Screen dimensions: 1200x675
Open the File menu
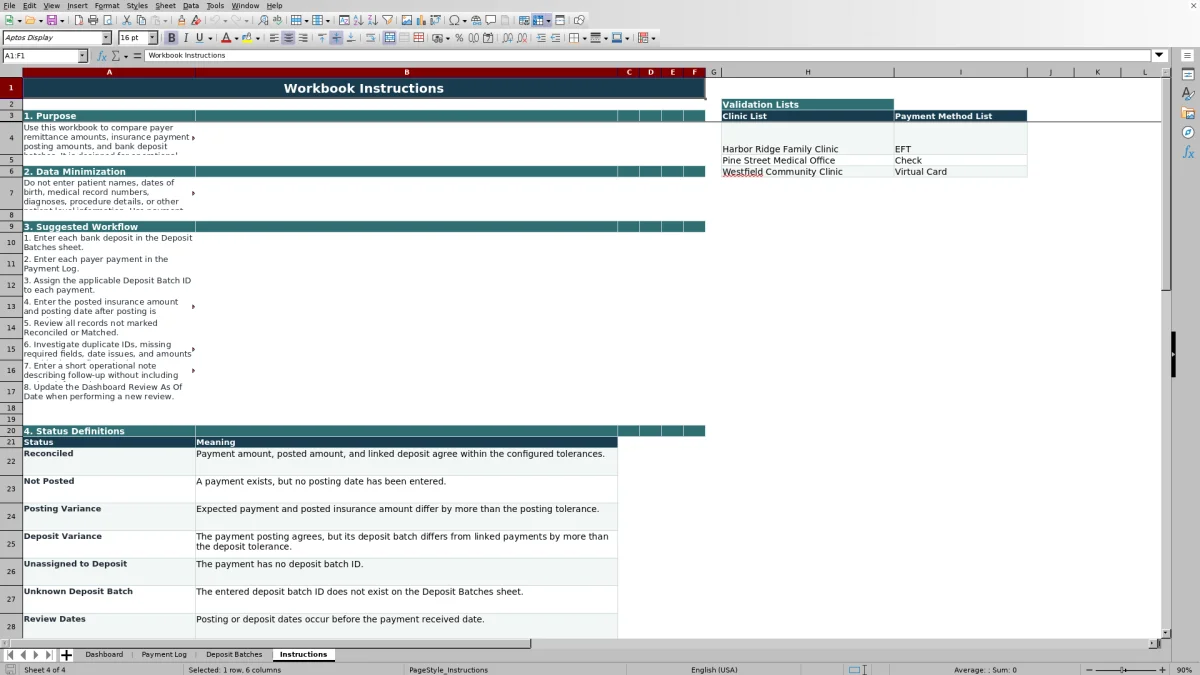pyautogui.click(x=9, y=5)
